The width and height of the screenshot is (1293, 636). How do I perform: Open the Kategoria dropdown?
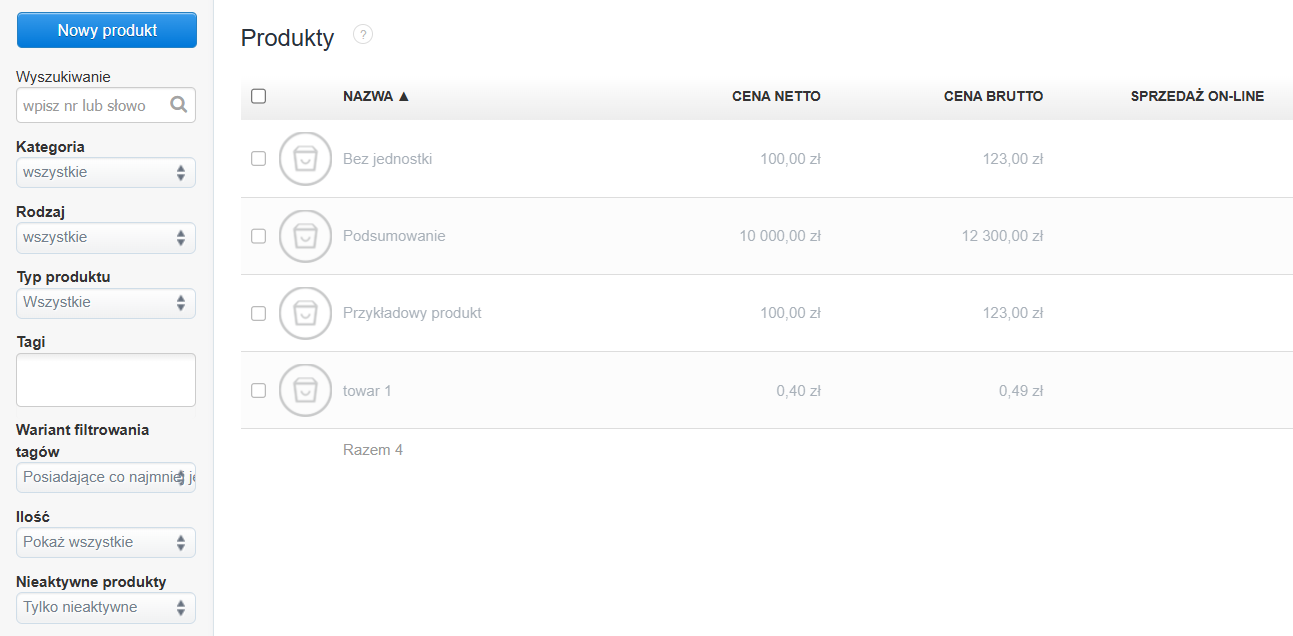106,172
